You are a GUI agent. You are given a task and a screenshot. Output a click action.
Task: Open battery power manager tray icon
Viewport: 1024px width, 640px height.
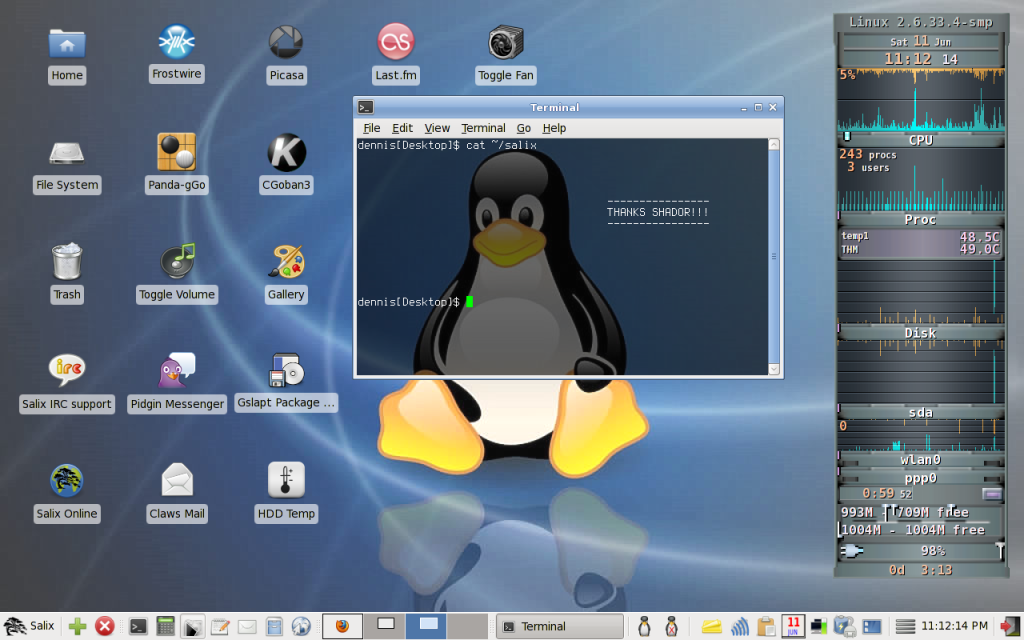(x=844, y=627)
